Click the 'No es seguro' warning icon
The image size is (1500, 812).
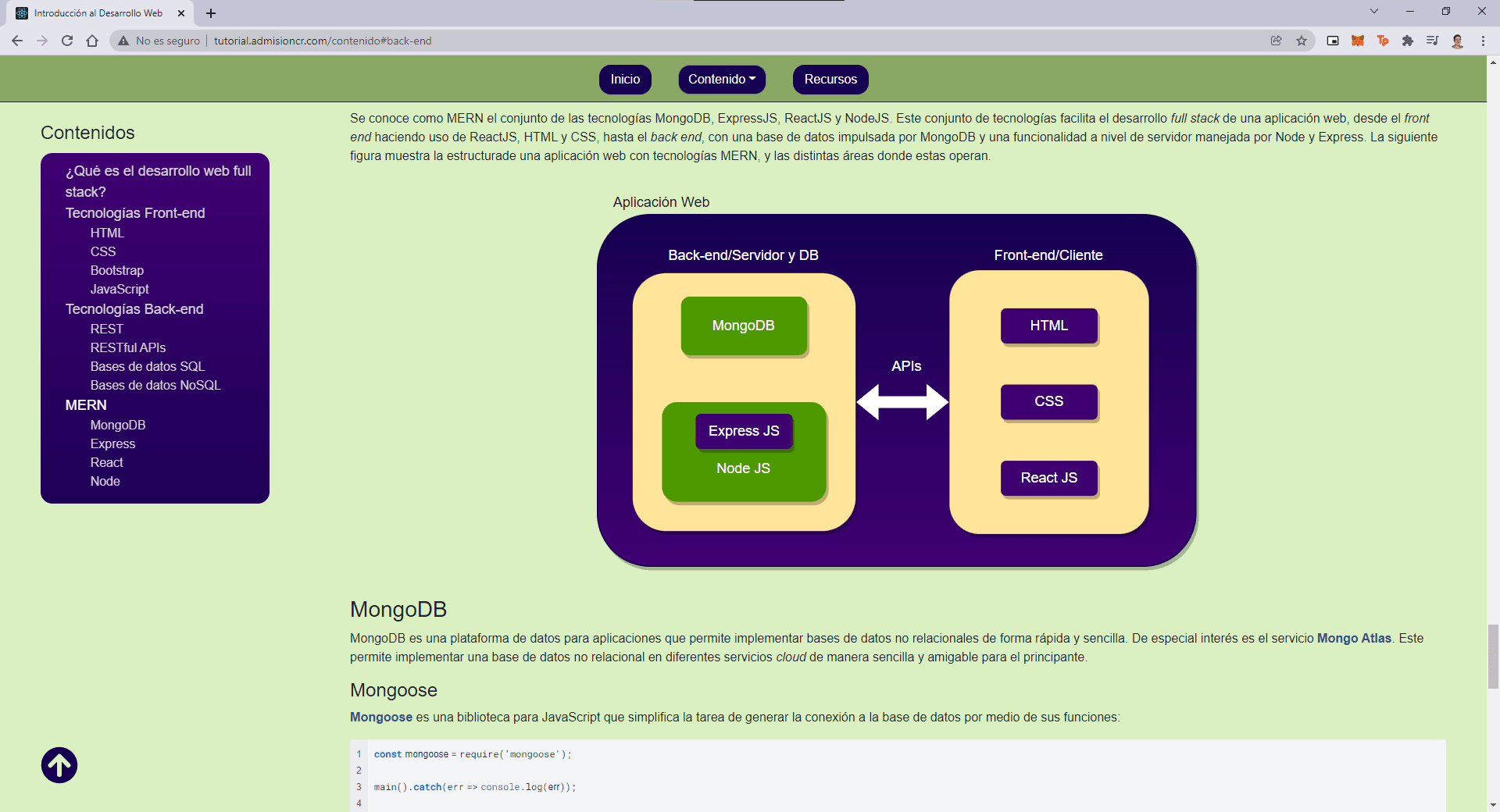coord(123,41)
